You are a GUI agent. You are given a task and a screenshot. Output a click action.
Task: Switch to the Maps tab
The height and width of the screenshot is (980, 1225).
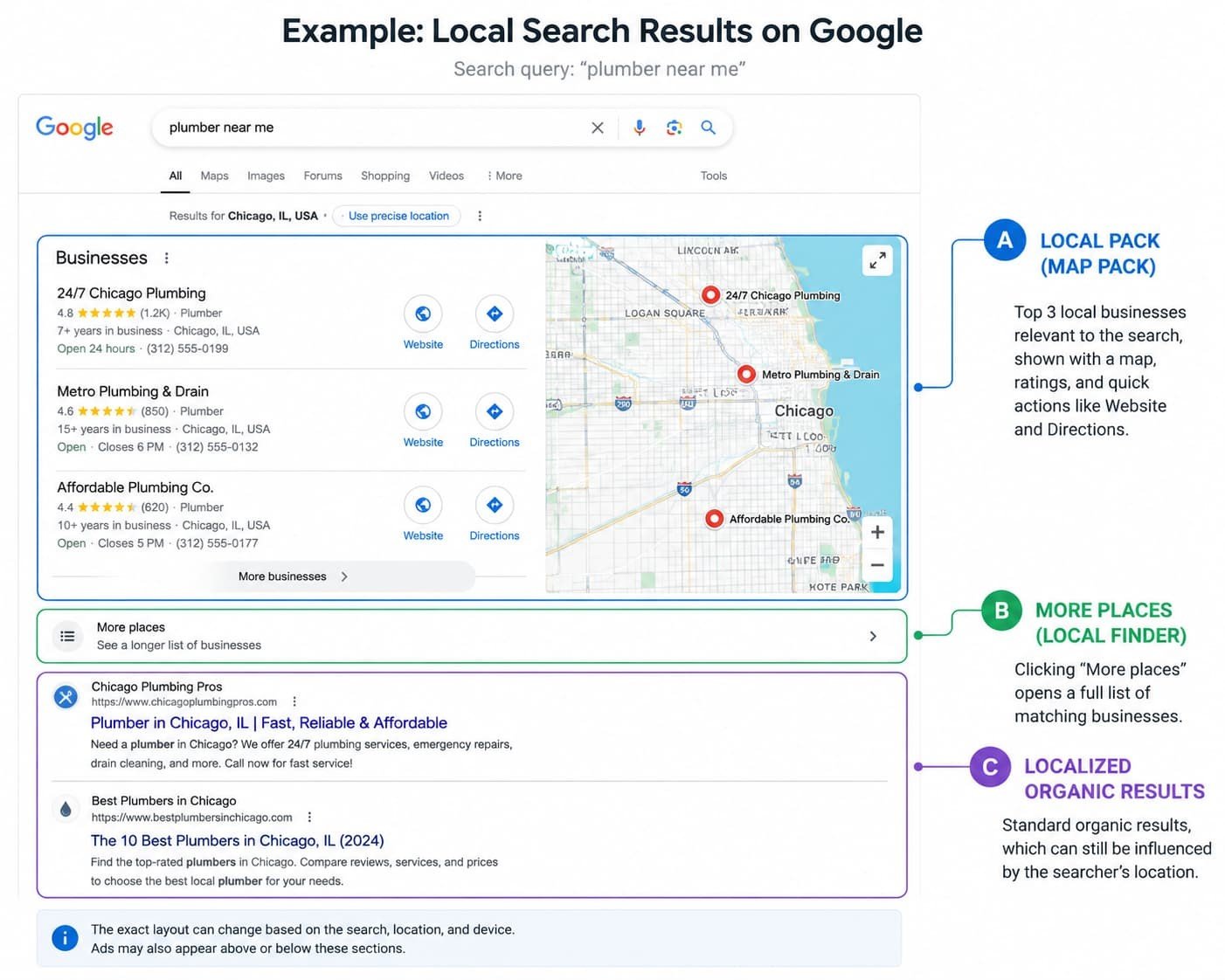pyautogui.click(x=214, y=176)
